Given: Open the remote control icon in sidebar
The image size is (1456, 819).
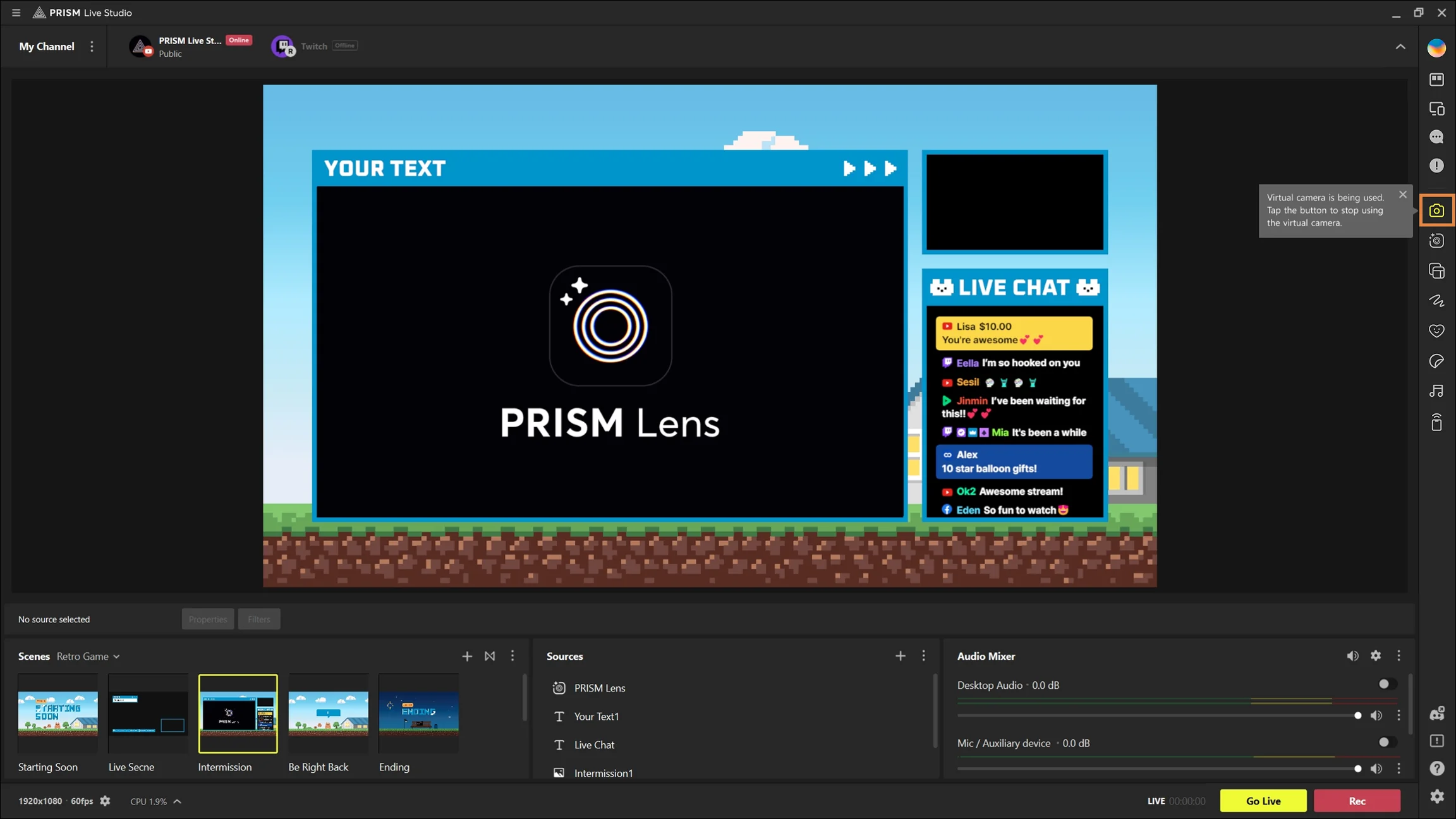Looking at the screenshot, I should (1436, 422).
